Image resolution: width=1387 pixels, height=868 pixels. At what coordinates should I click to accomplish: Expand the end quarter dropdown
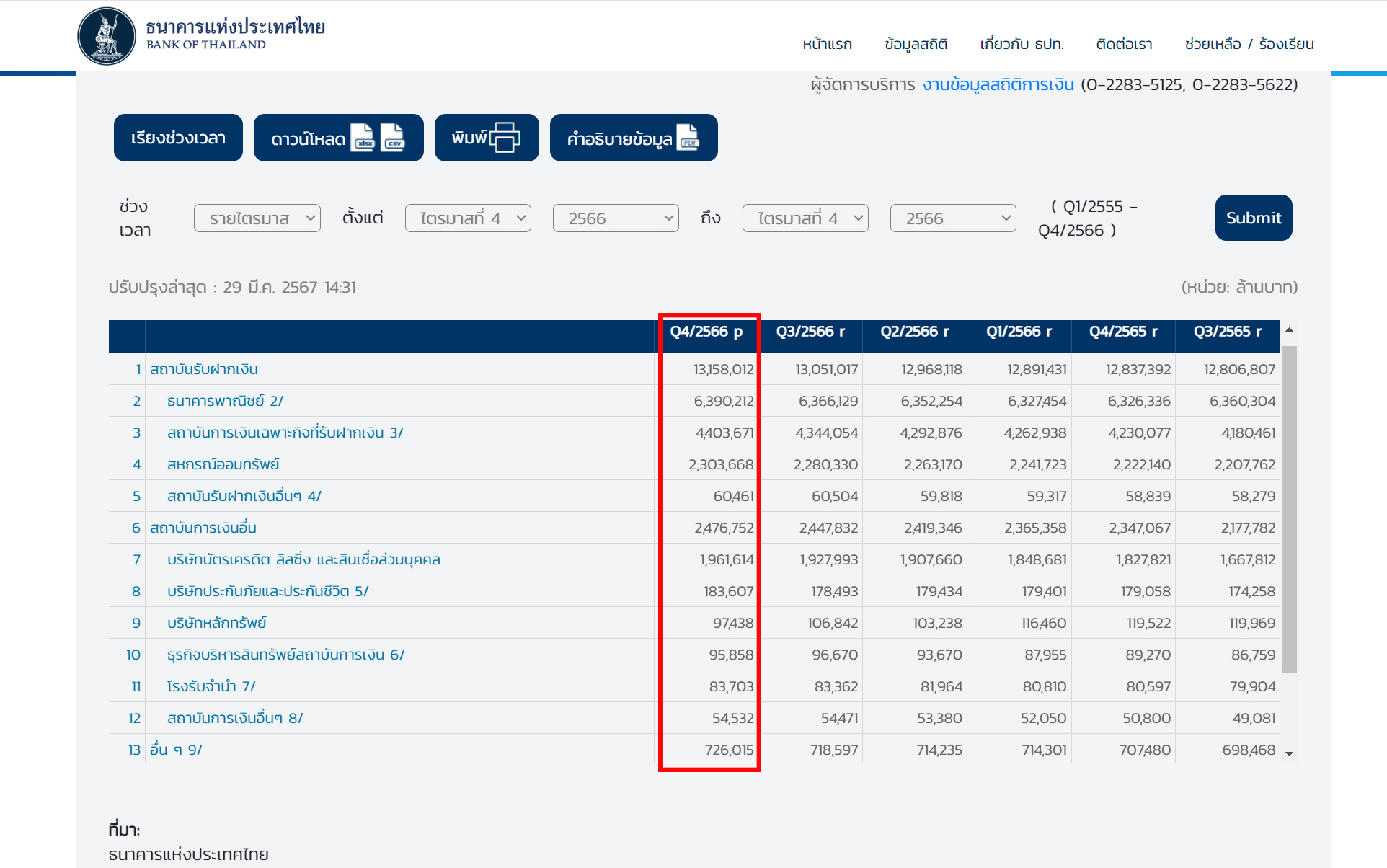[805, 218]
